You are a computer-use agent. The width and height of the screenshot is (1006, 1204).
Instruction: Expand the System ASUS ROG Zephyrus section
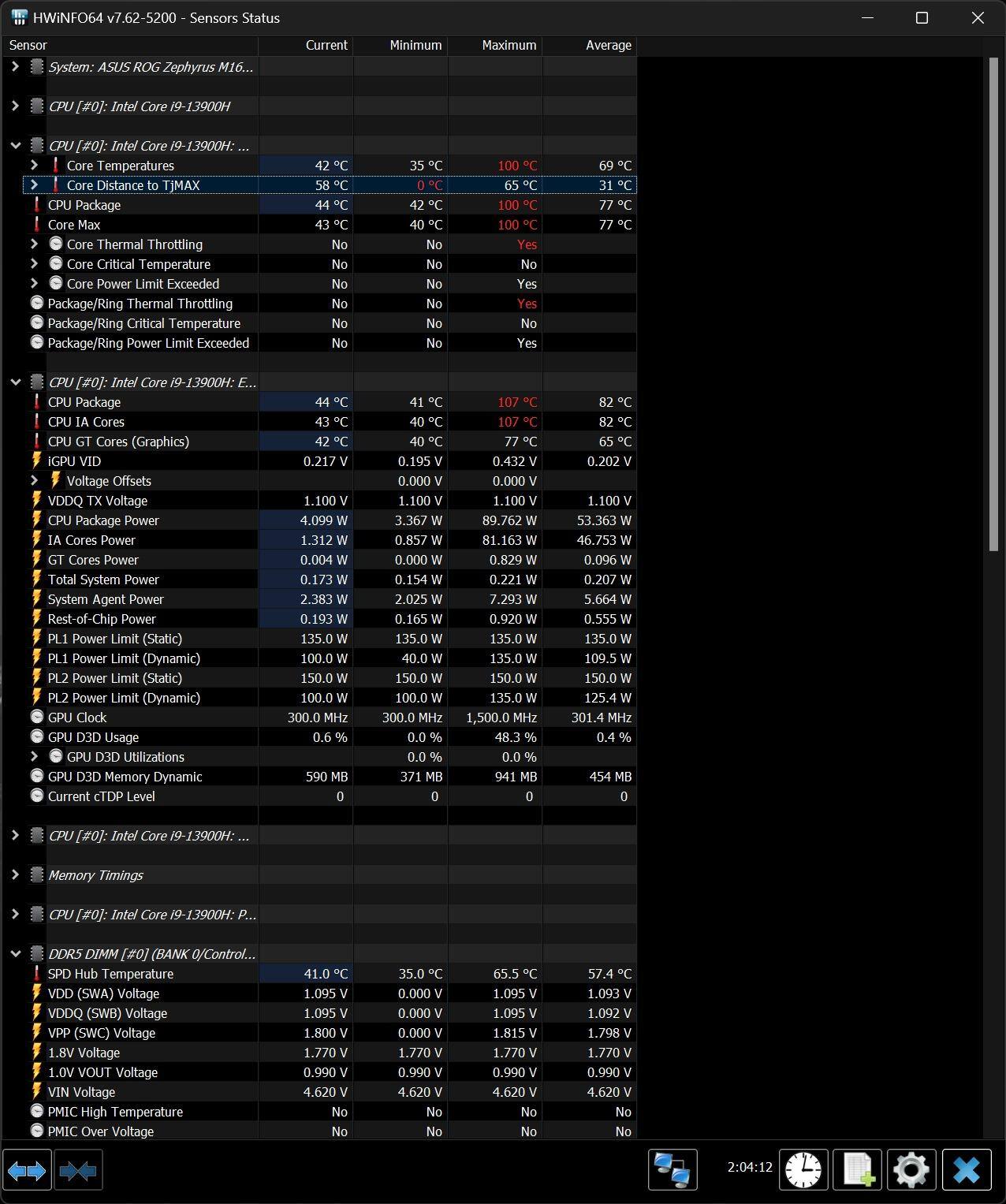[x=15, y=67]
